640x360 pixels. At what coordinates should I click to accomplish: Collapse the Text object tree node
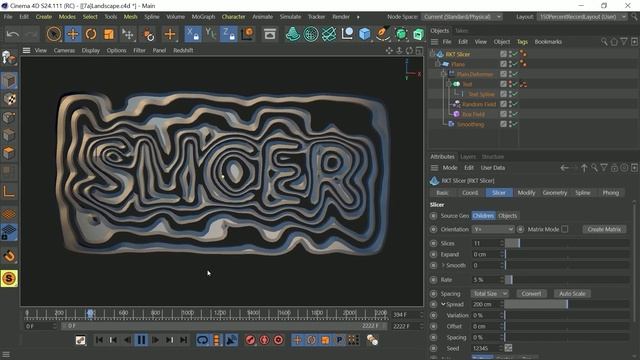coord(449,84)
